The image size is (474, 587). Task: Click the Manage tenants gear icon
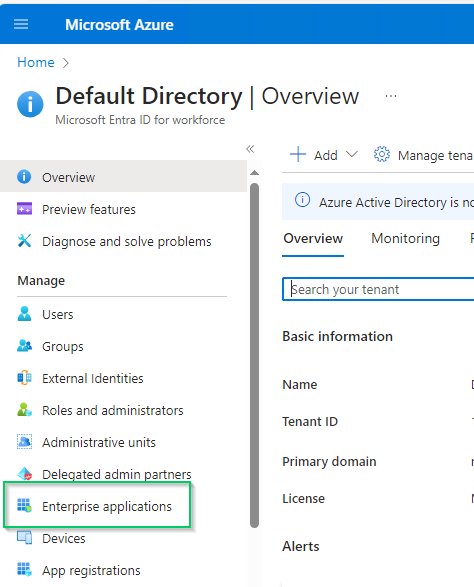(x=382, y=154)
